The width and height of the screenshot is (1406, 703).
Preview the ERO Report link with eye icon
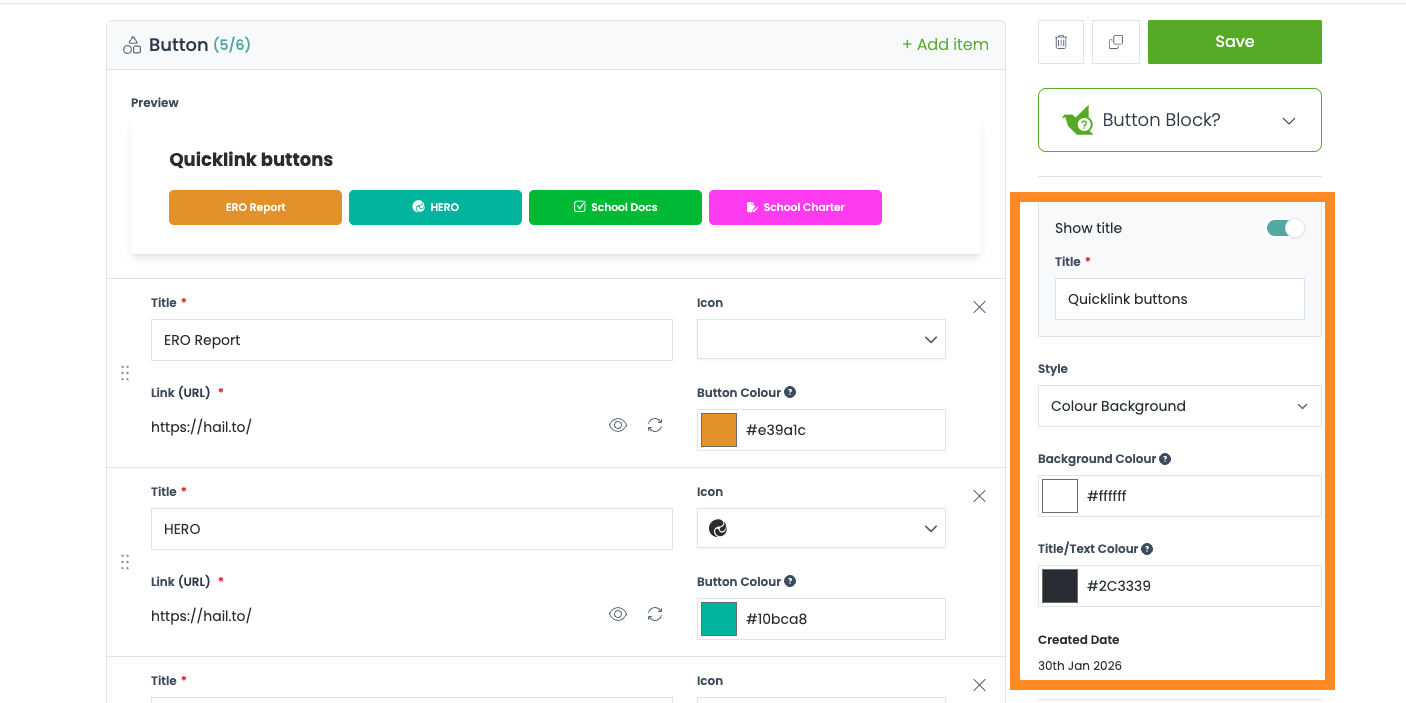coord(618,426)
